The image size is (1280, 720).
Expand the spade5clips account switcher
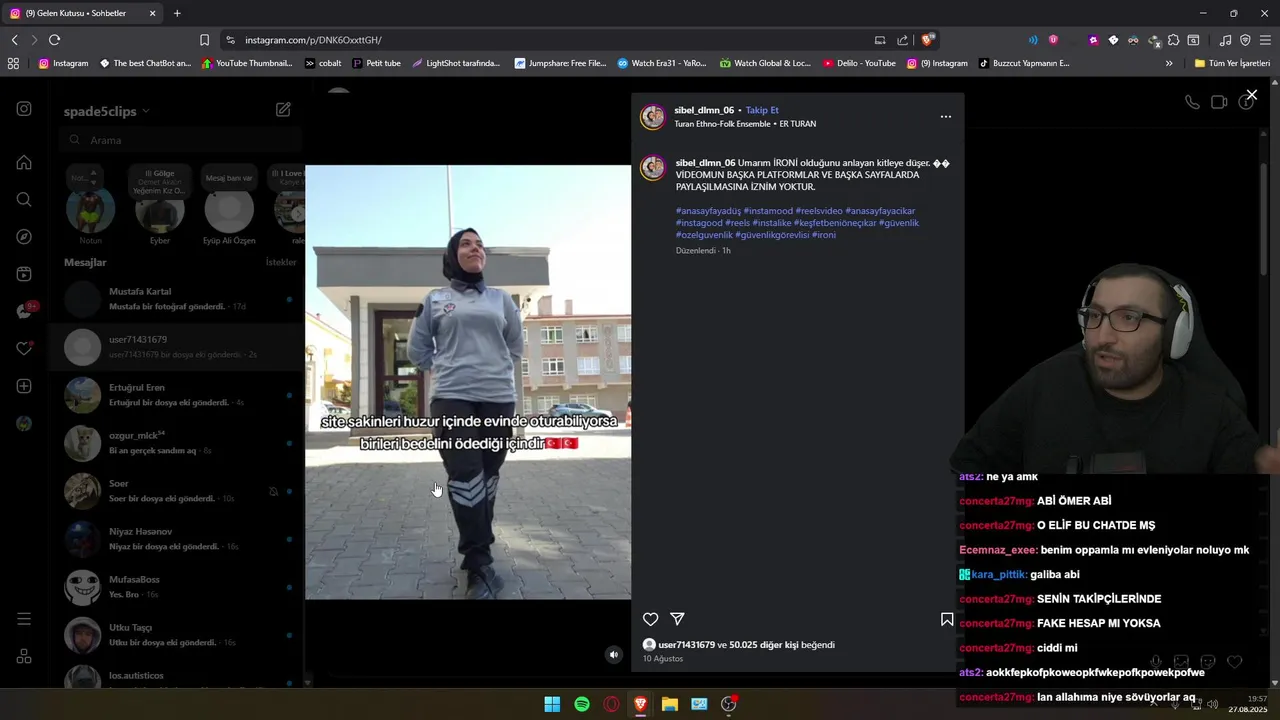point(106,111)
